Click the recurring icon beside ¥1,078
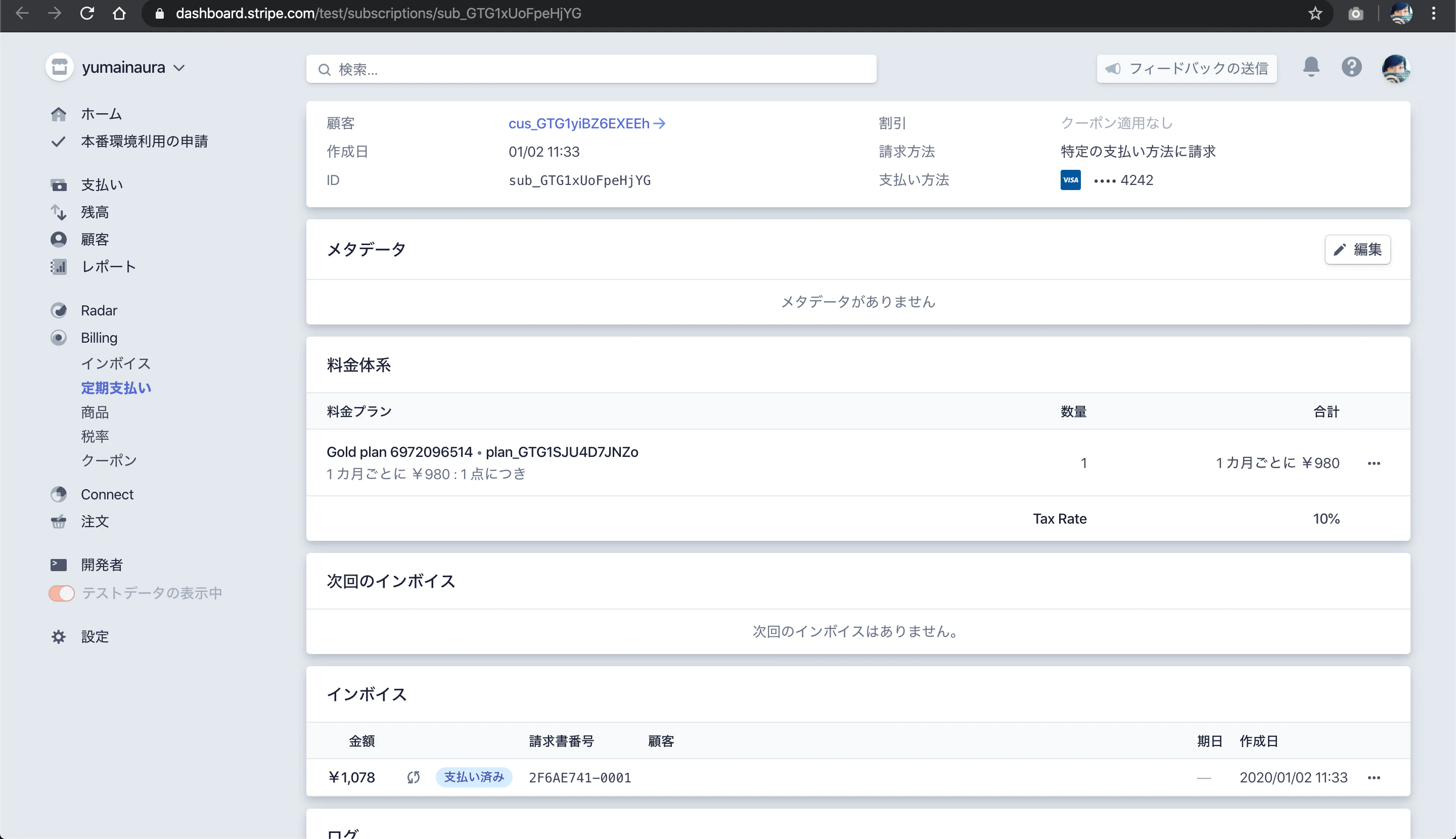 413,777
